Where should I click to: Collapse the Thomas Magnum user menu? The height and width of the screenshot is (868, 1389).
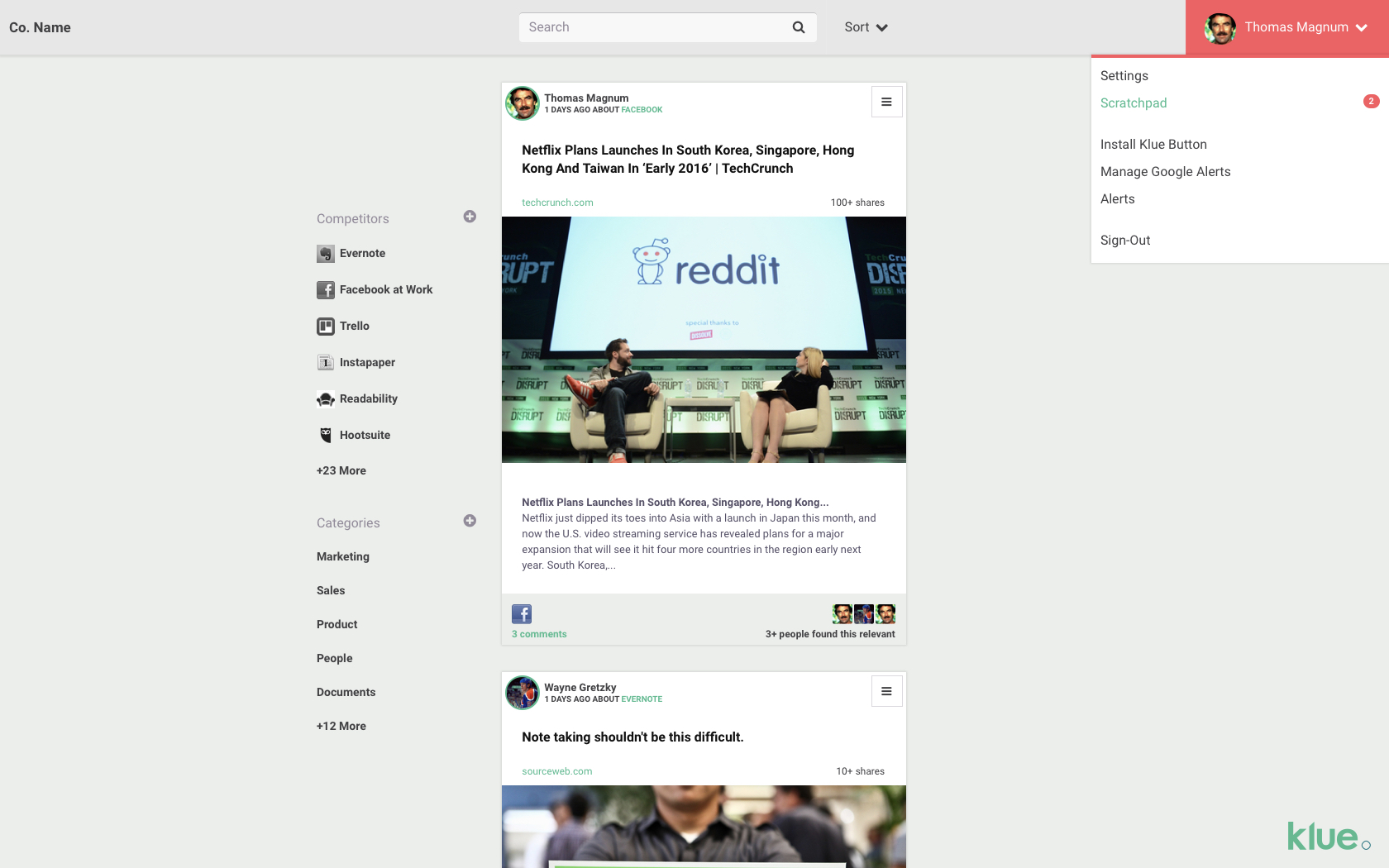[1287, 28]
